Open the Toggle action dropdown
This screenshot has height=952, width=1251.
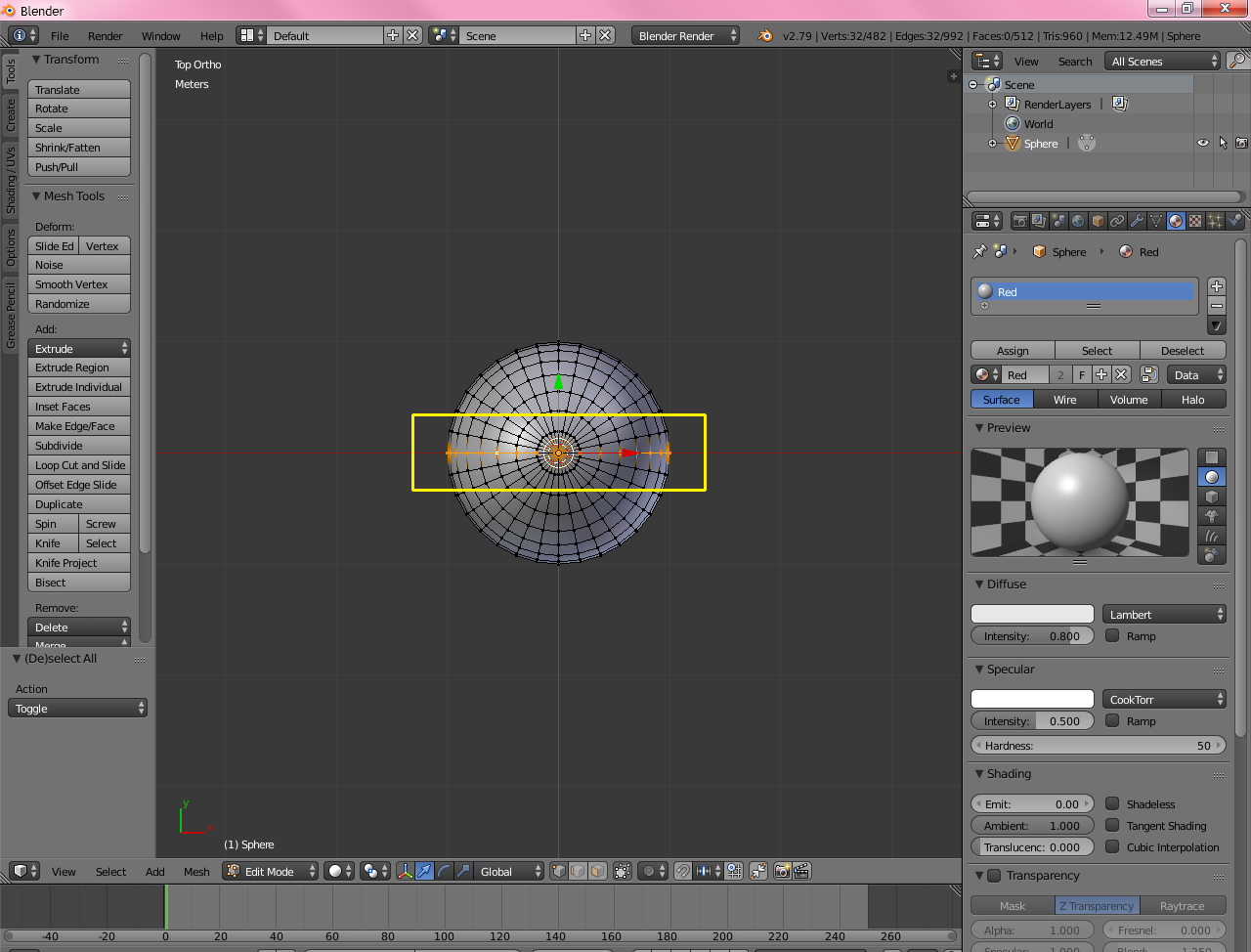pyautogui.click(x=77, y=708)
